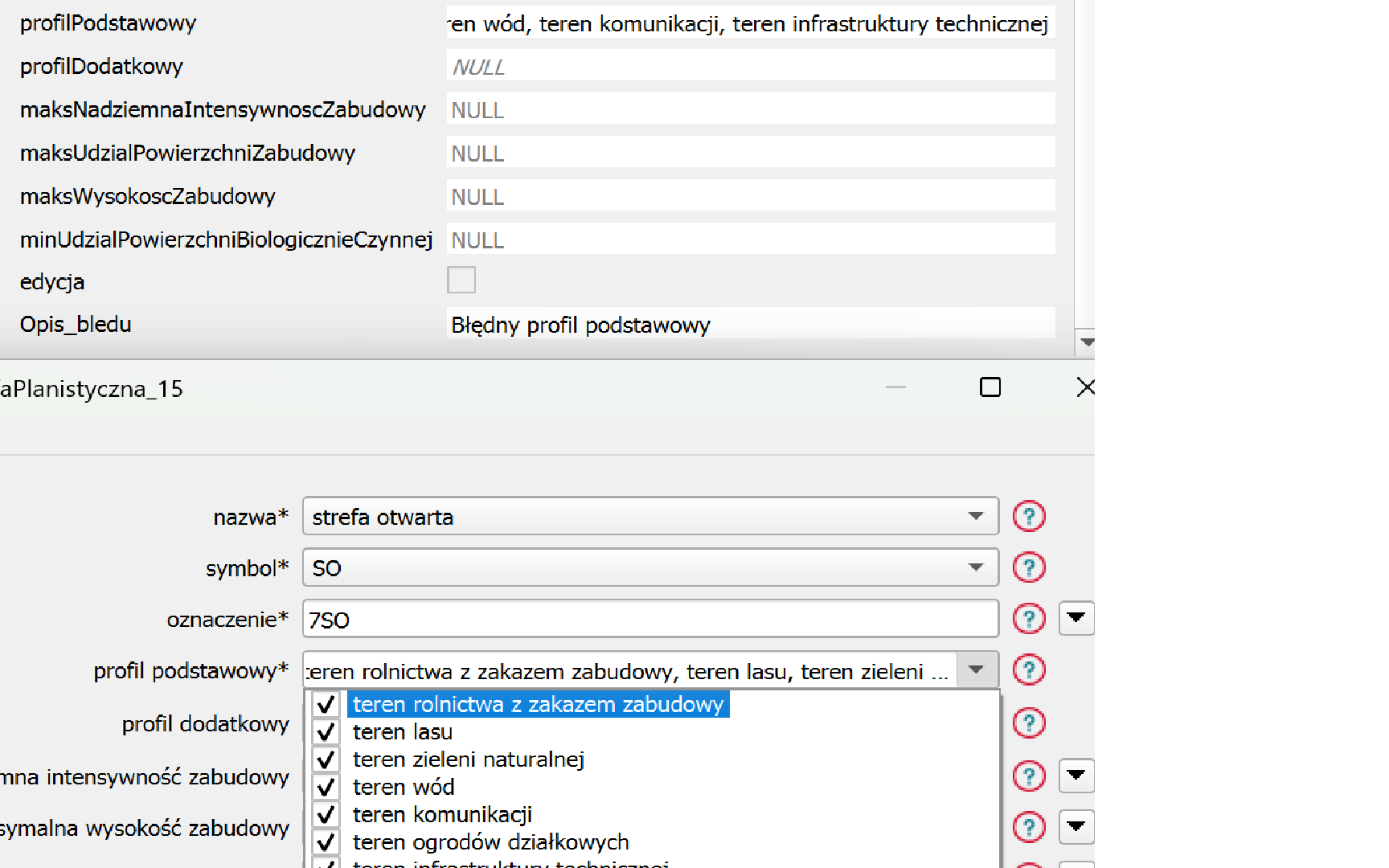The image size is (1389, 868).
Task: Select teren komunikacji in the list
Action: pyautogui.click(x=442, y=815)
